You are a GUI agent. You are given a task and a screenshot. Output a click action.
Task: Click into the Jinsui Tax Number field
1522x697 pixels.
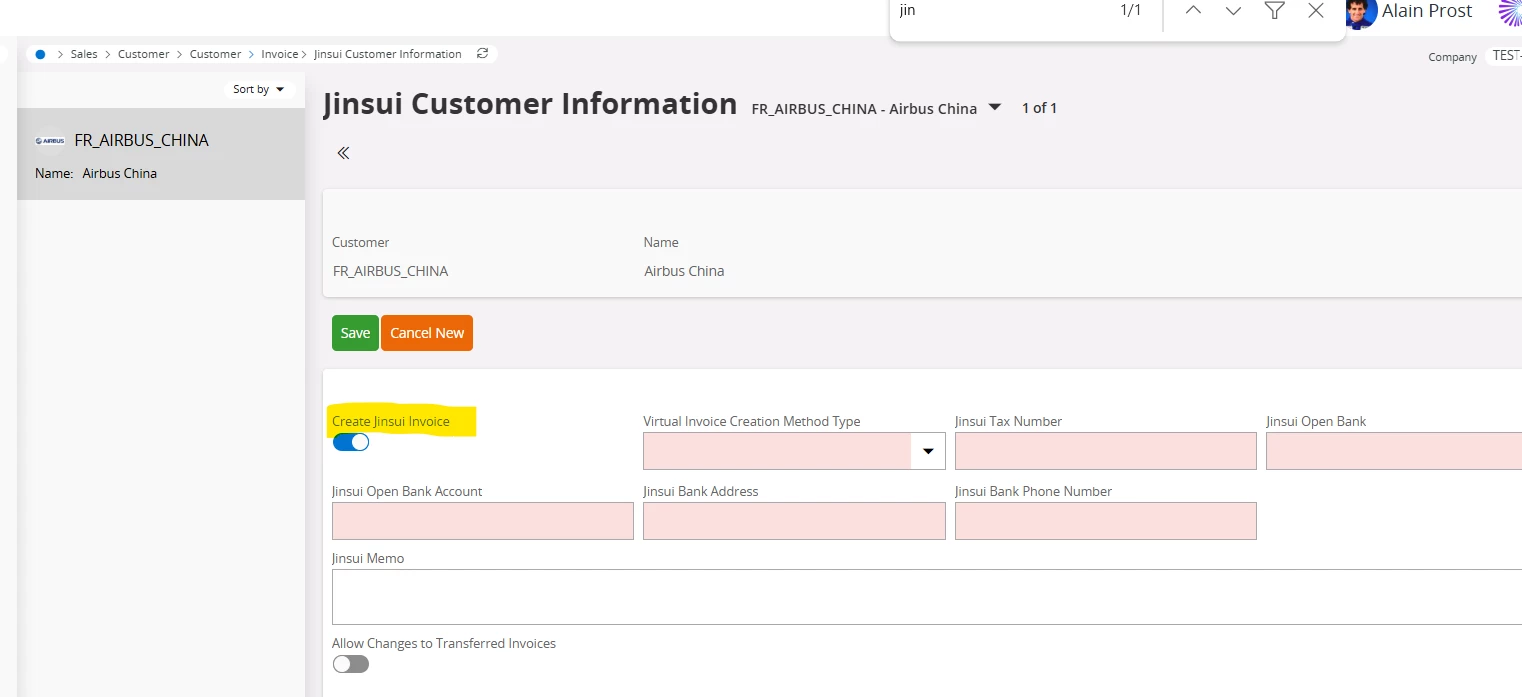(x=1105, y=452)
